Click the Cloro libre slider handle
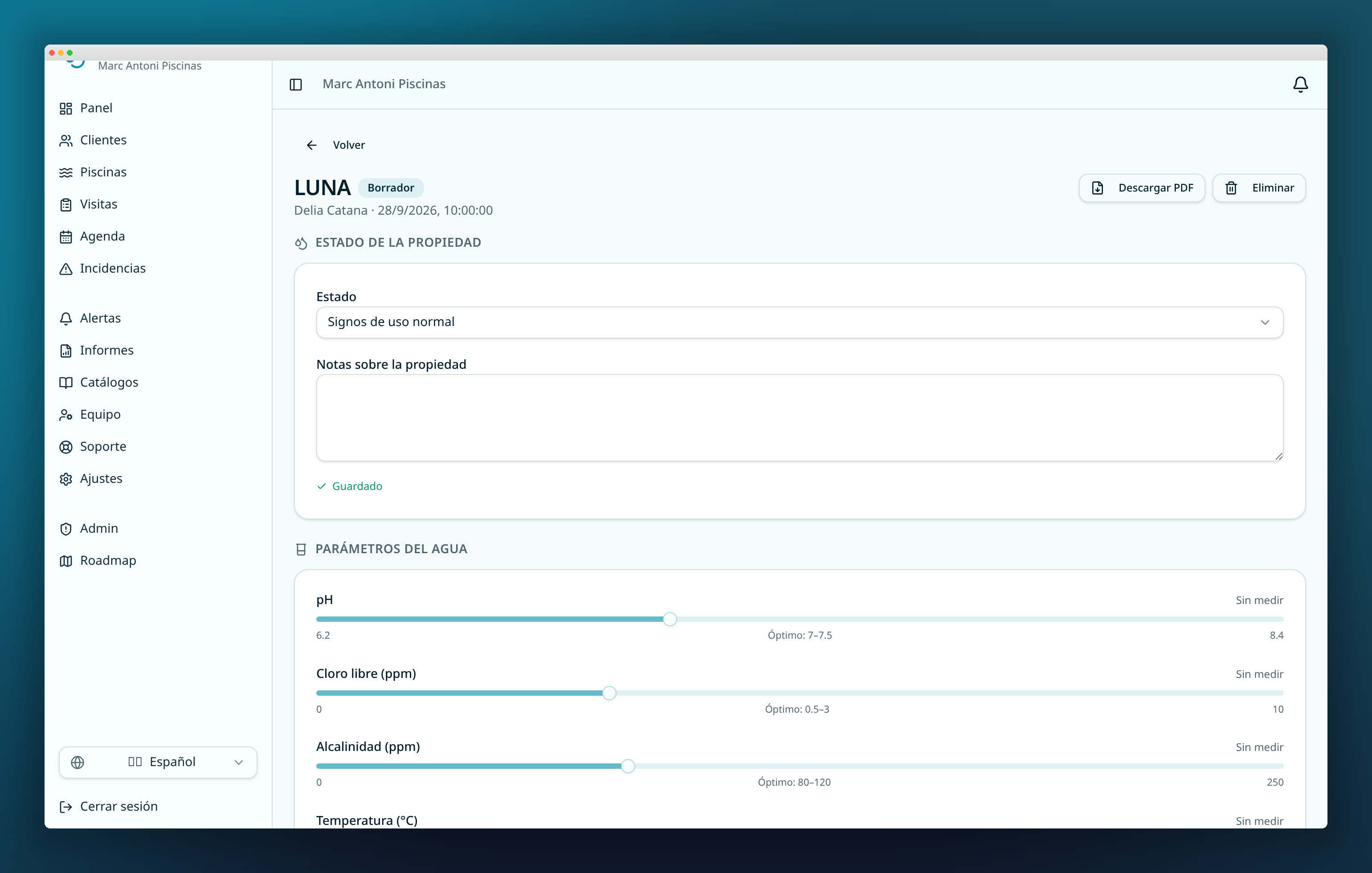The height and width of the screenshot is (873, 1372). [609, 693]
